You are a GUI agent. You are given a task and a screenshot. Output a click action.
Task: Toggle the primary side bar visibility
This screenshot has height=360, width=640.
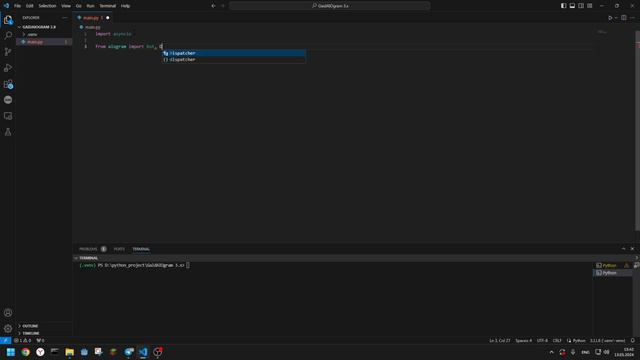(x=563, y=6)
